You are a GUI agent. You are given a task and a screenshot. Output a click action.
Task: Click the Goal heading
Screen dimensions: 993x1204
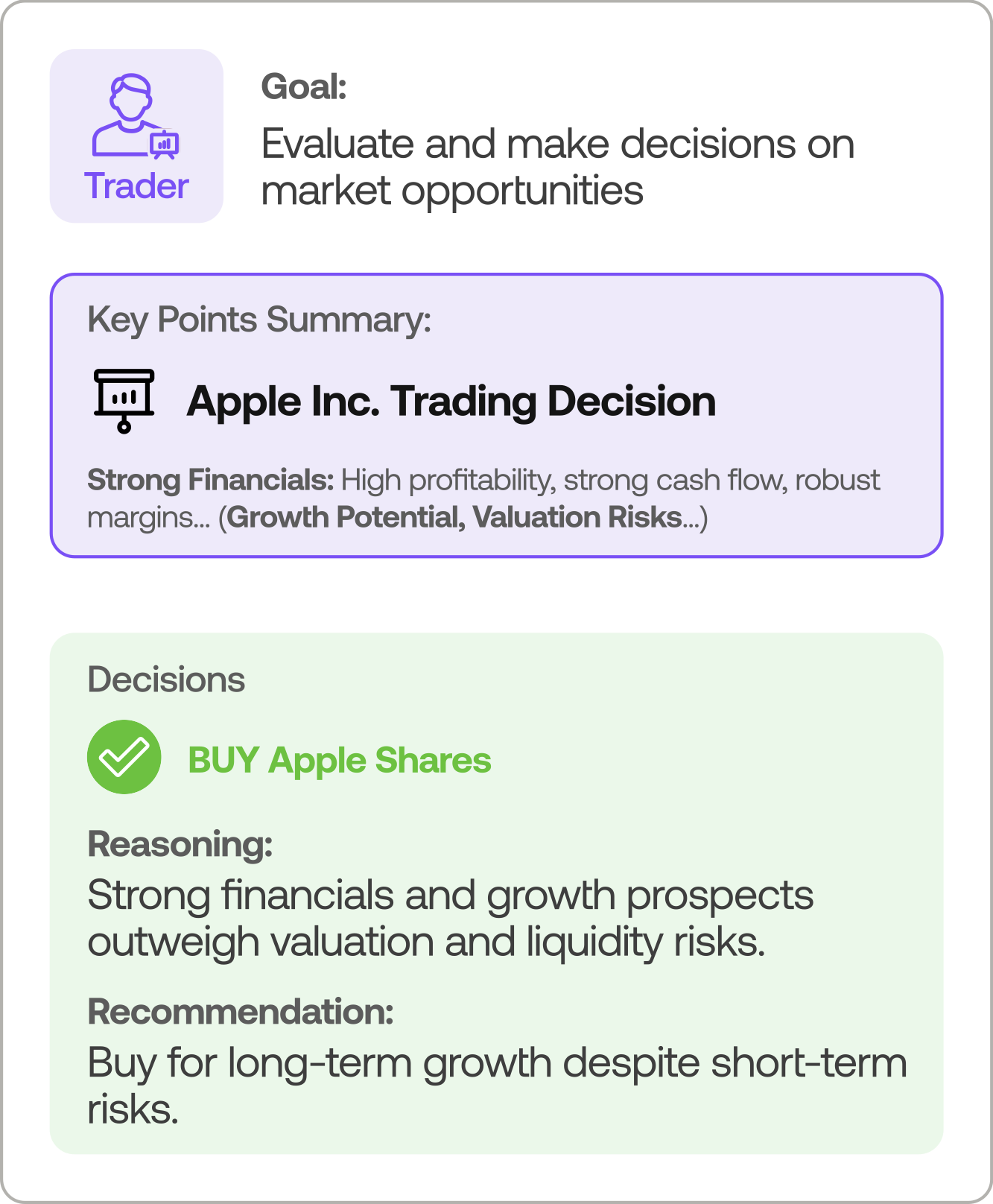tap(304, 87)
